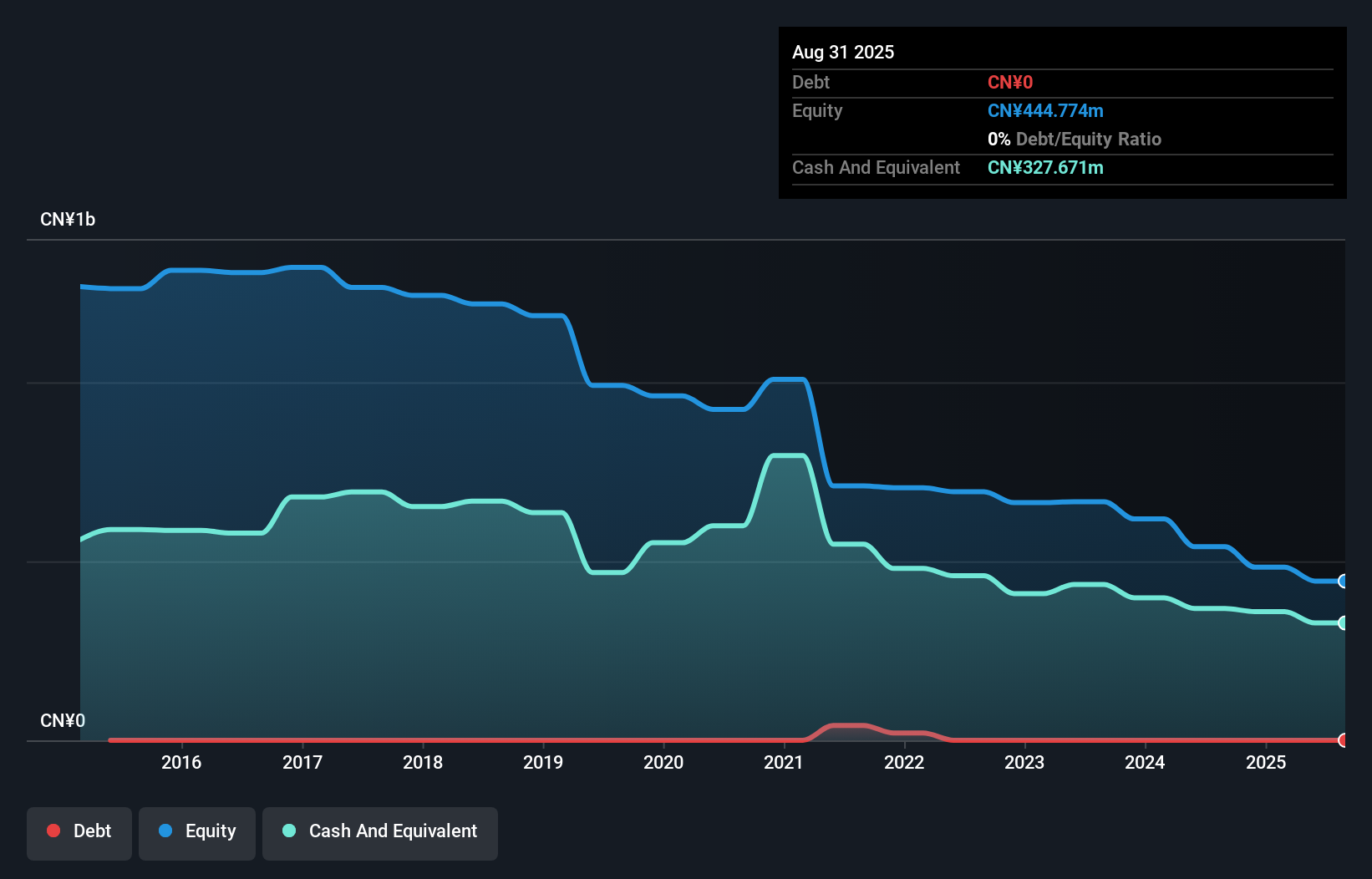1372x879 pixels.
Task: Click the CN¥0 y-axis label
Action: [x=63, y=721]
